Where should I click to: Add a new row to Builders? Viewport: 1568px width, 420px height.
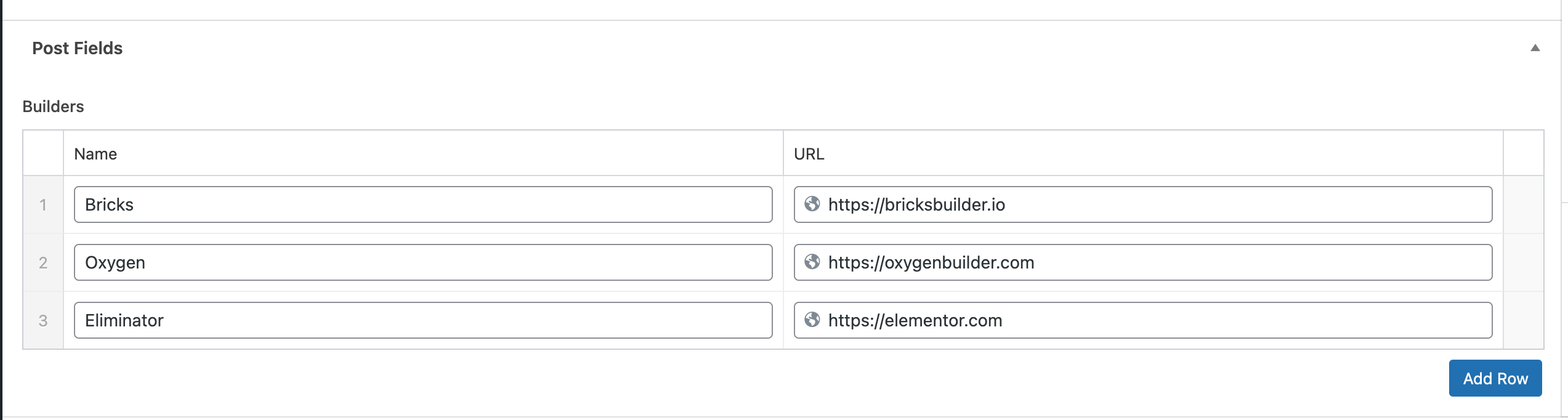pyautogui.click(x=1495, y=378)
